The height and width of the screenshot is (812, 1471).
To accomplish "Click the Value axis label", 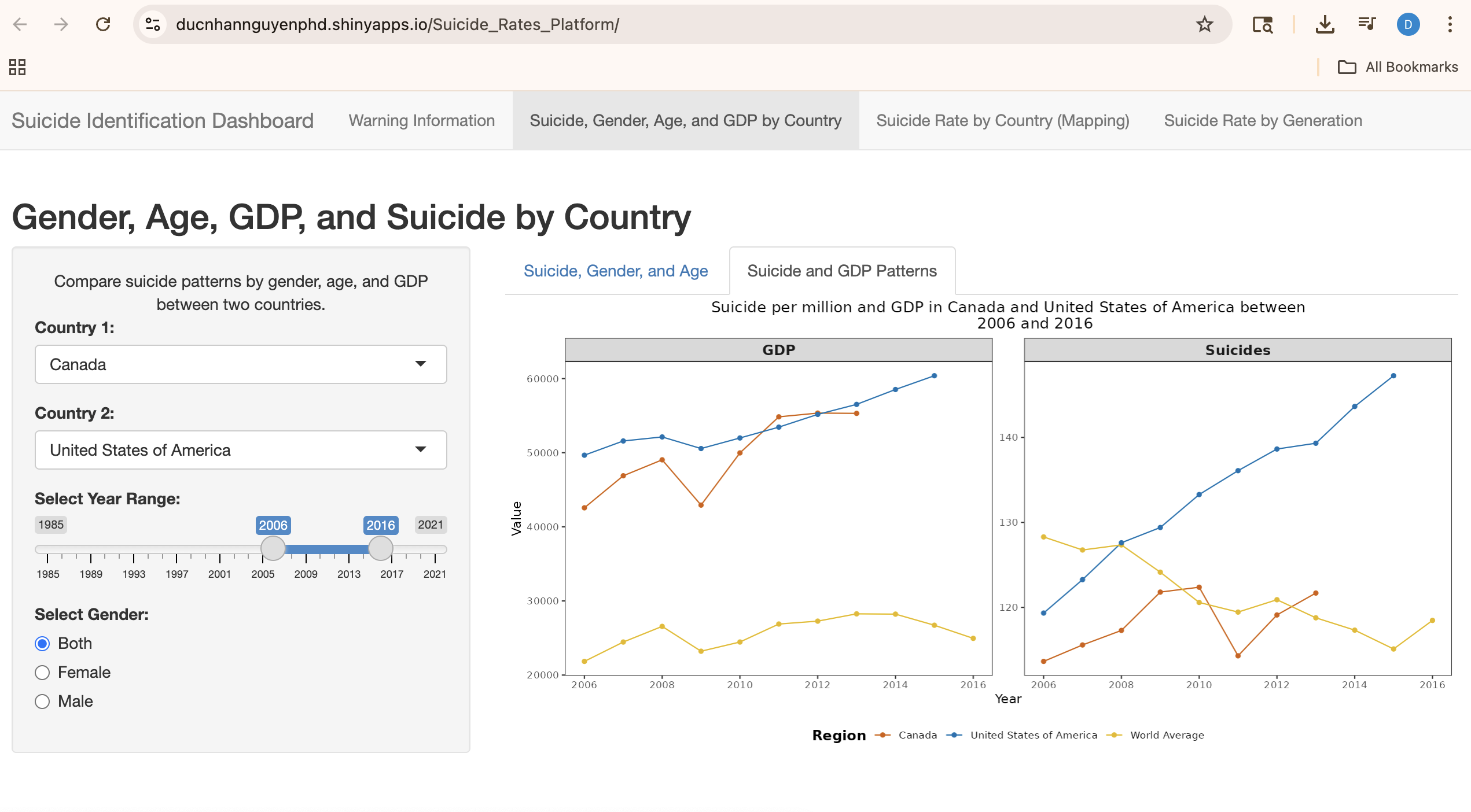I will [x=516, y=518].
